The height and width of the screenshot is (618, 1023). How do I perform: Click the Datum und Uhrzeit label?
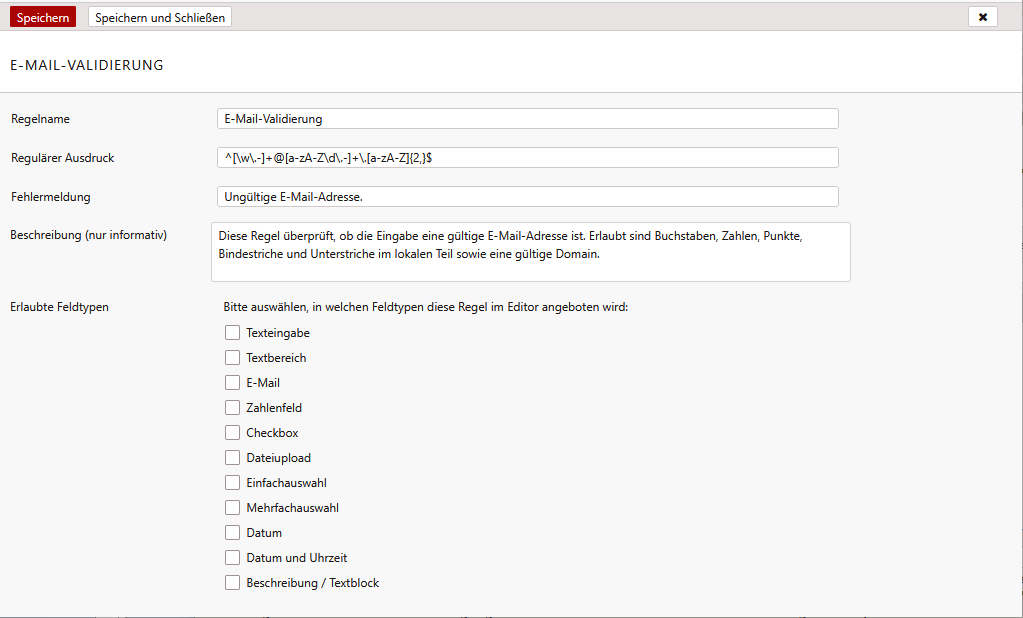297,558
